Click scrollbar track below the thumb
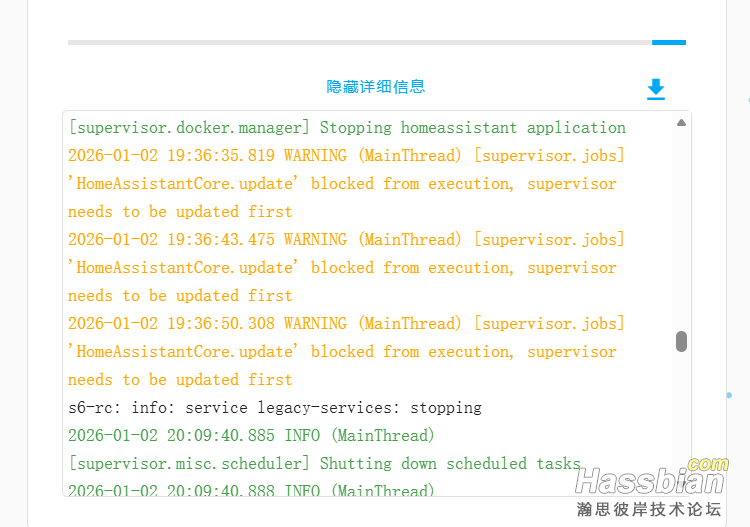The height and width of the screenshot is (527, 750). [x=681, y=420]
